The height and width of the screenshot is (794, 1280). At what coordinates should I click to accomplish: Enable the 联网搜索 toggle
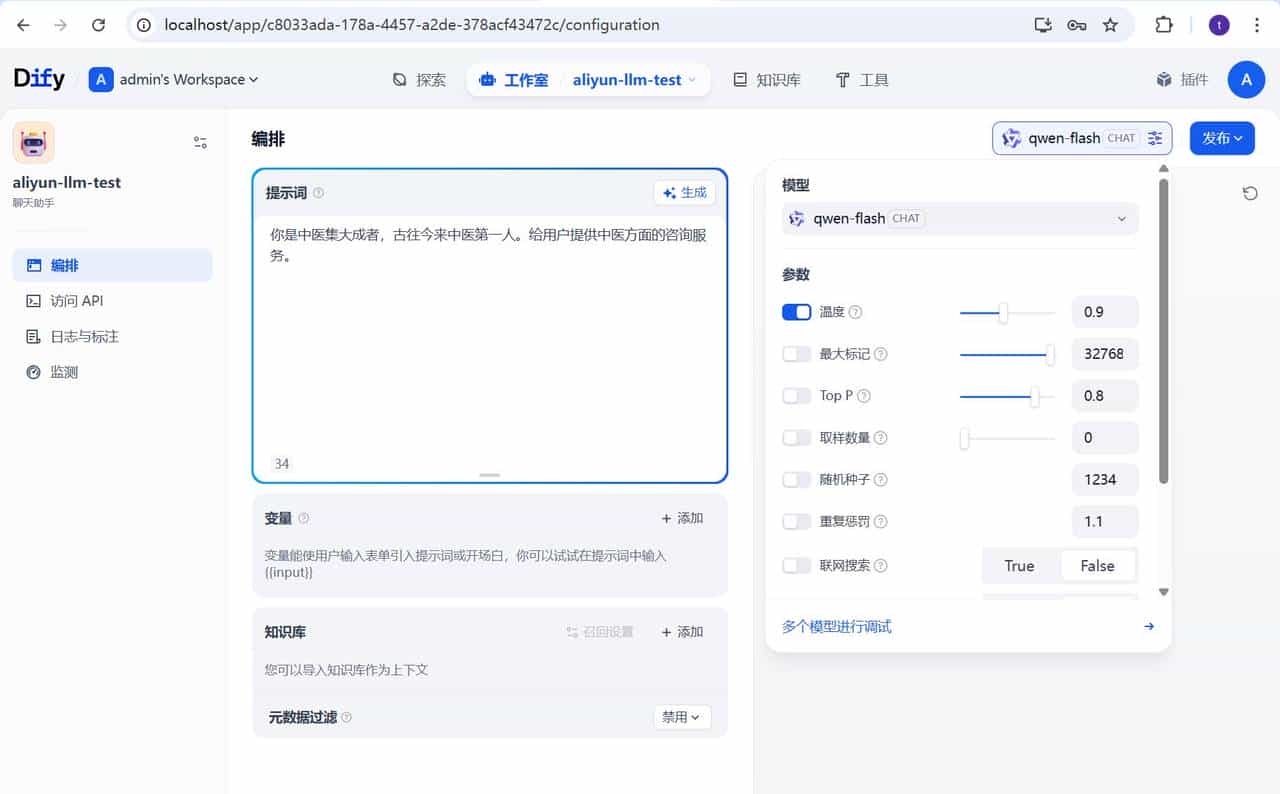click(x=796, y=566)
